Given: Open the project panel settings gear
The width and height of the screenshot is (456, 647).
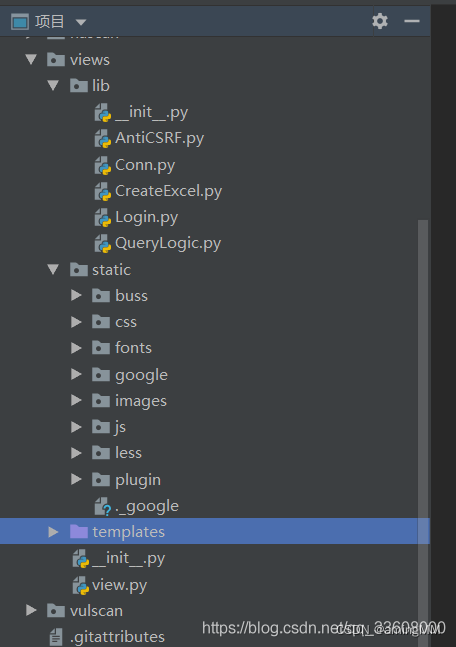Looking at the screenshot, I should pyautogui.click(x=380, y=21).
